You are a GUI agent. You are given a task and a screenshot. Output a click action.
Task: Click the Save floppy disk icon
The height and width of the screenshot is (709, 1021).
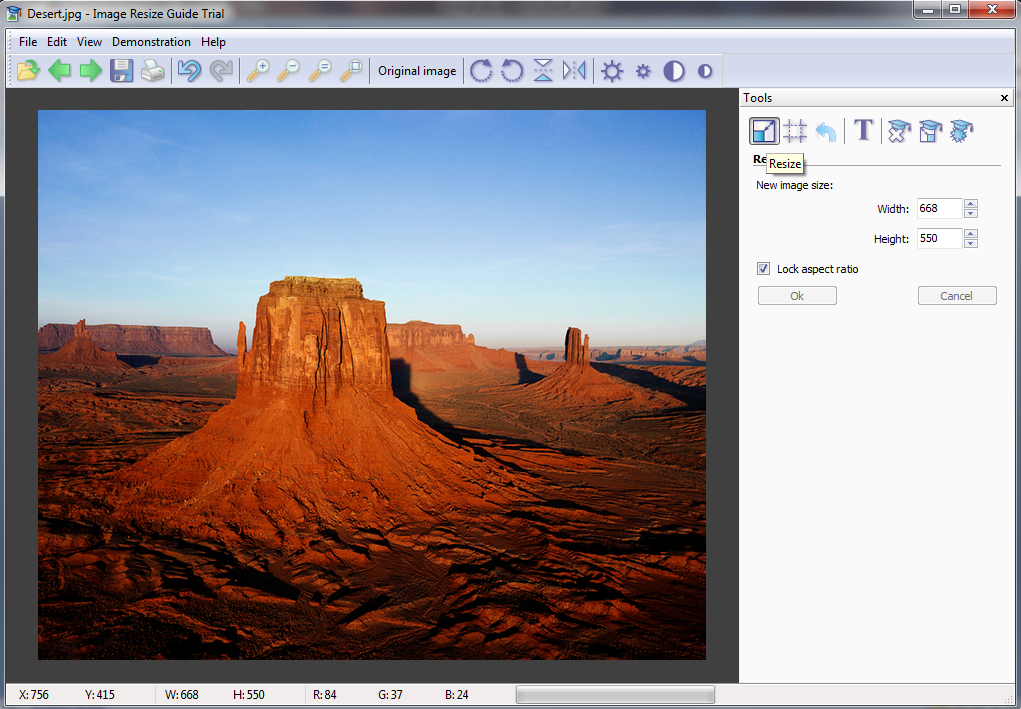click(121, 71)
